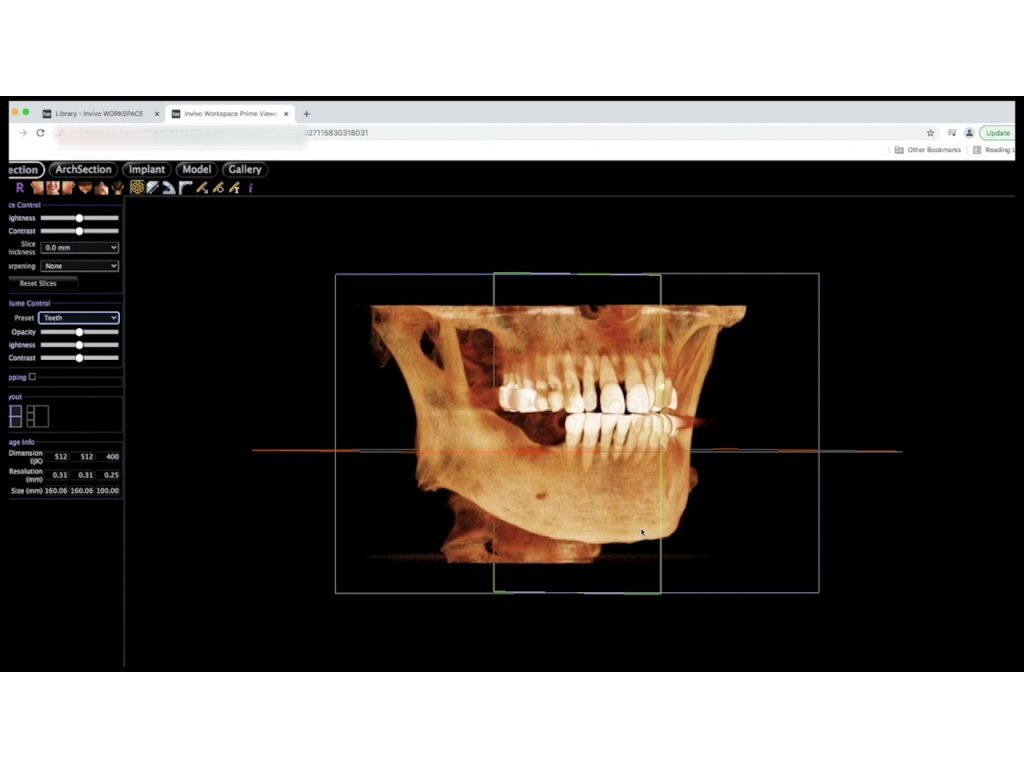Click the purple info icon in toolbar

click(250, 188)
